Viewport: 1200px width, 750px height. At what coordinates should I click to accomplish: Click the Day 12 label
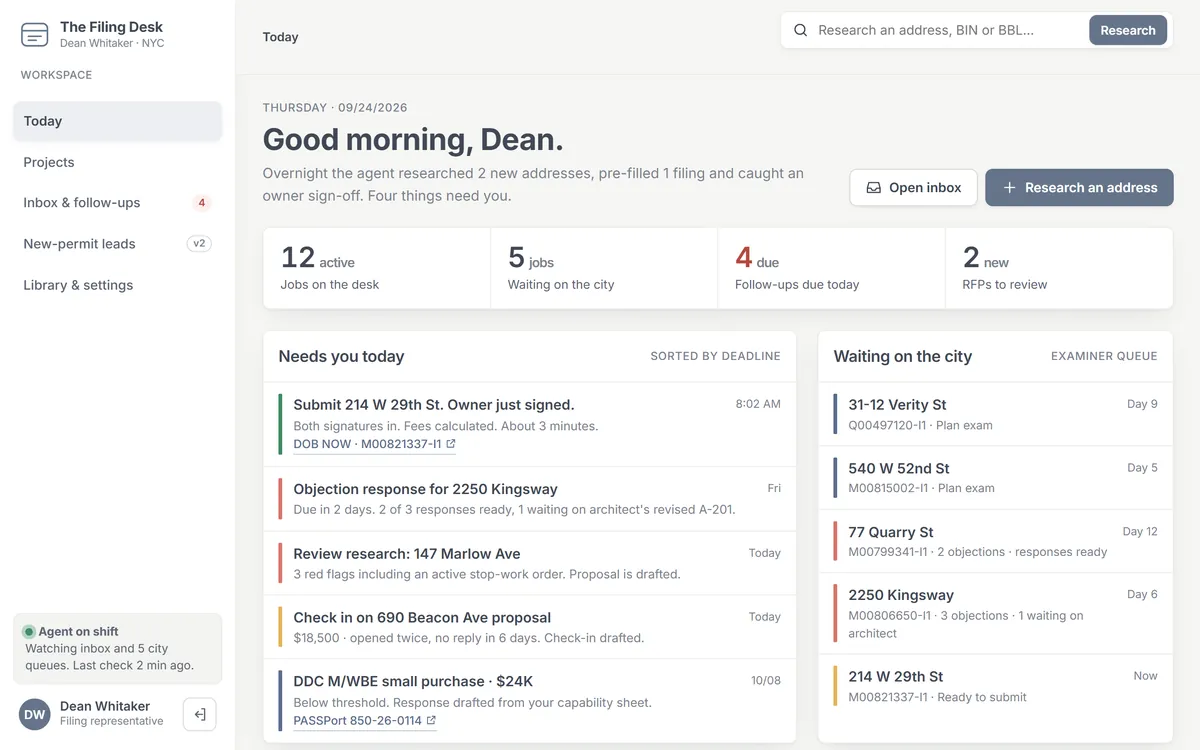[x=1140, y=531]
